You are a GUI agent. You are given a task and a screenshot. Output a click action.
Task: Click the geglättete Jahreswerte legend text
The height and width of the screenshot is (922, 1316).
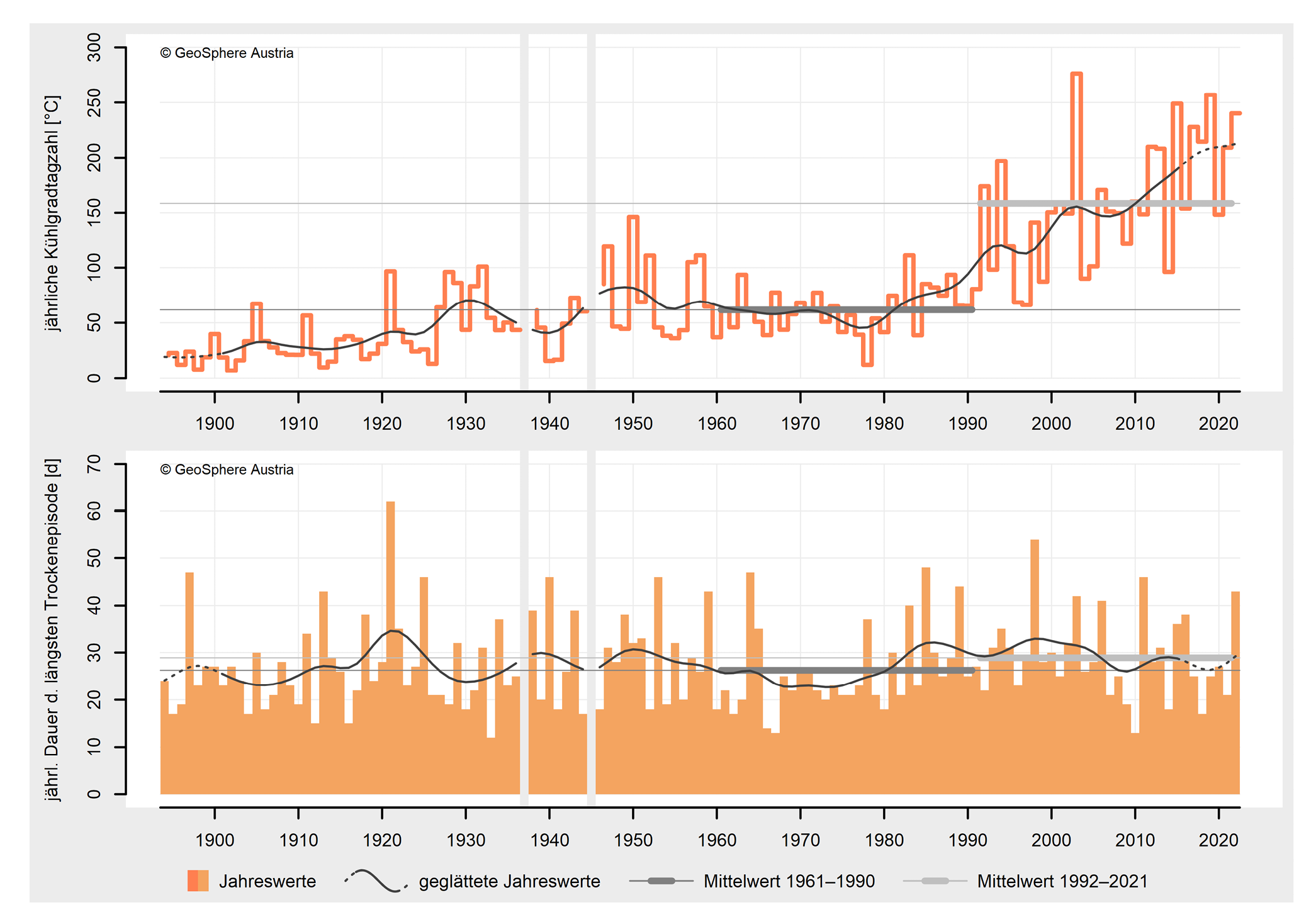pos(509,881)
